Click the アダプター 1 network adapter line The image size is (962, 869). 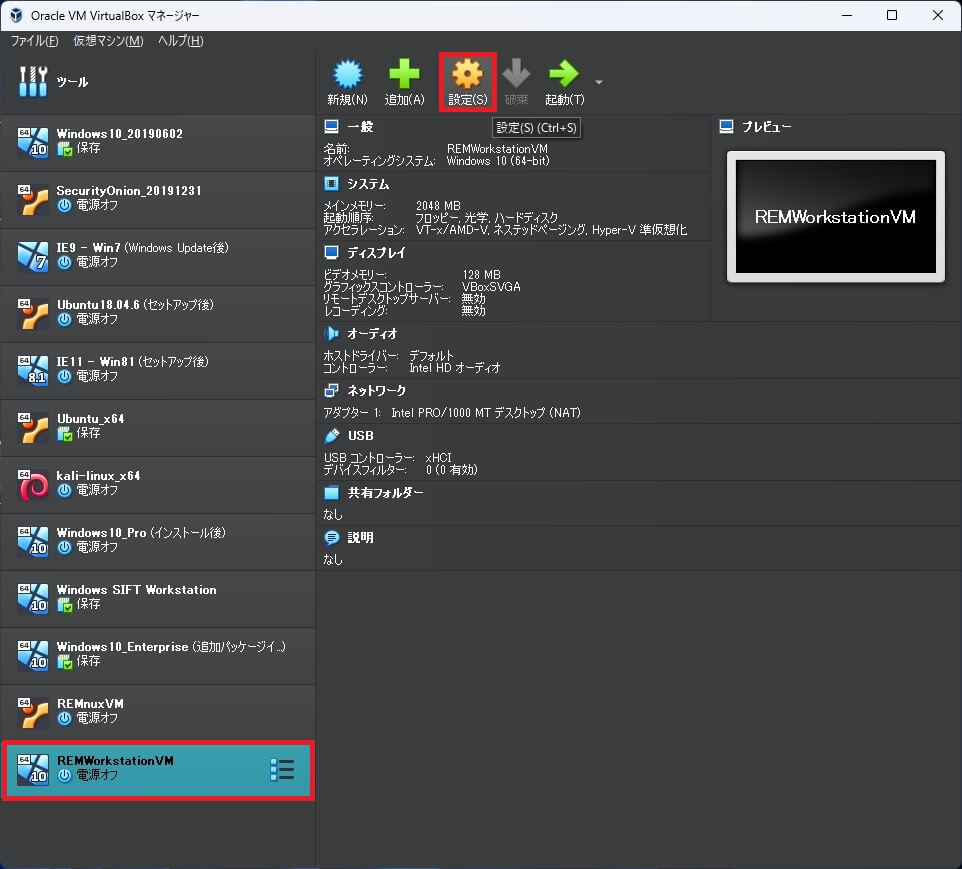[x=452, y=413]
